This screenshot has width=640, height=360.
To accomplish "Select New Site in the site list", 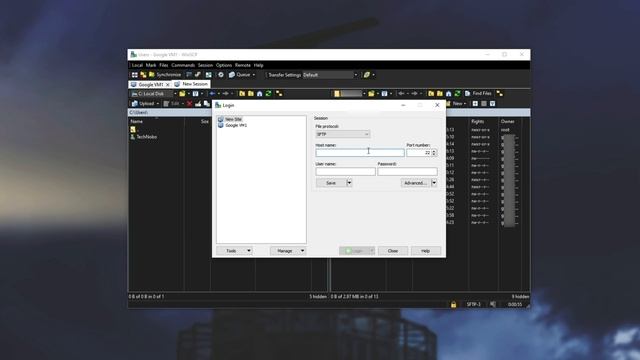I will pos(233,119).
